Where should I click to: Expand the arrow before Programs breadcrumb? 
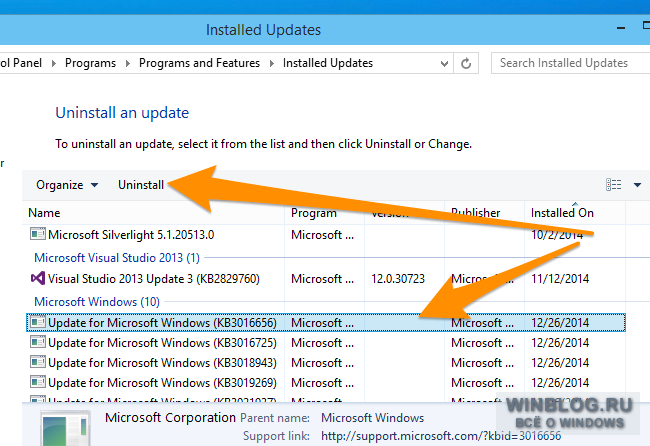(x=53, y=63)
